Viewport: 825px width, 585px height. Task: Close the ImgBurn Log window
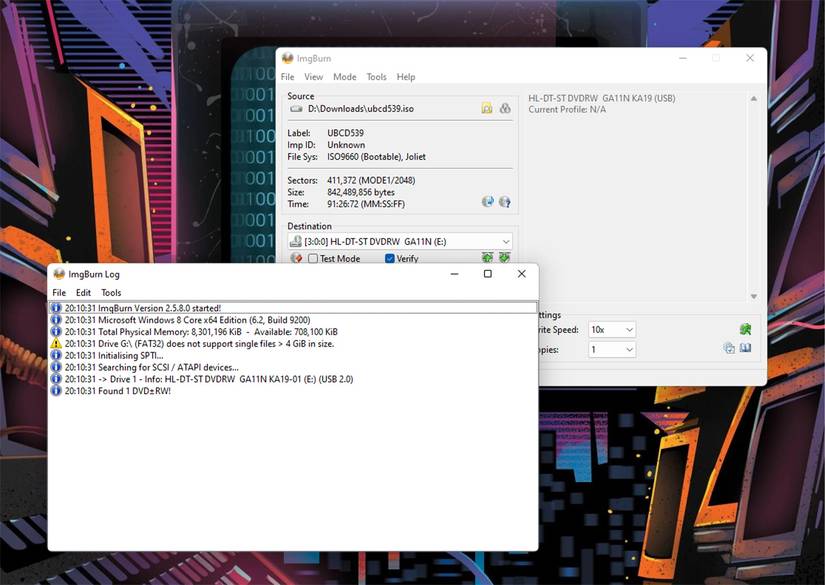point(521,274)
